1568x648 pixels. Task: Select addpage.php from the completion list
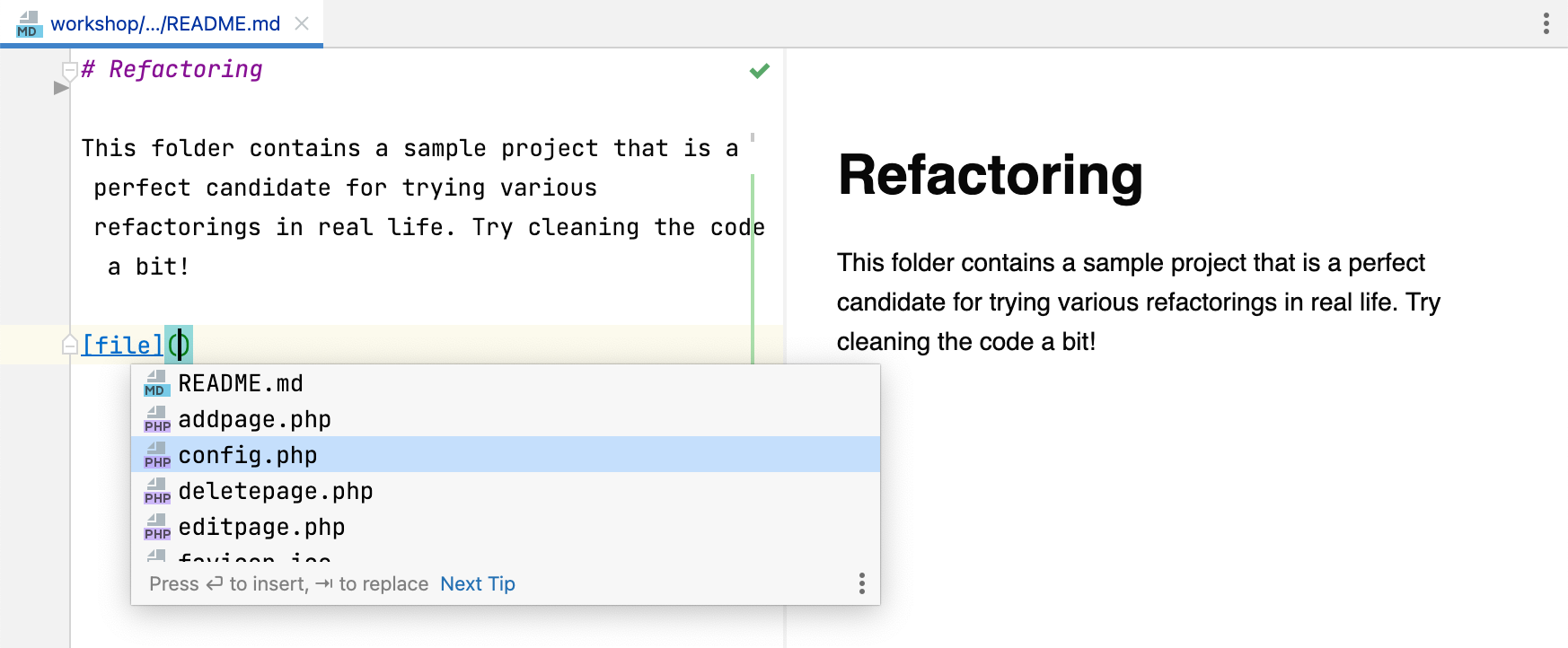coord(254,419)
